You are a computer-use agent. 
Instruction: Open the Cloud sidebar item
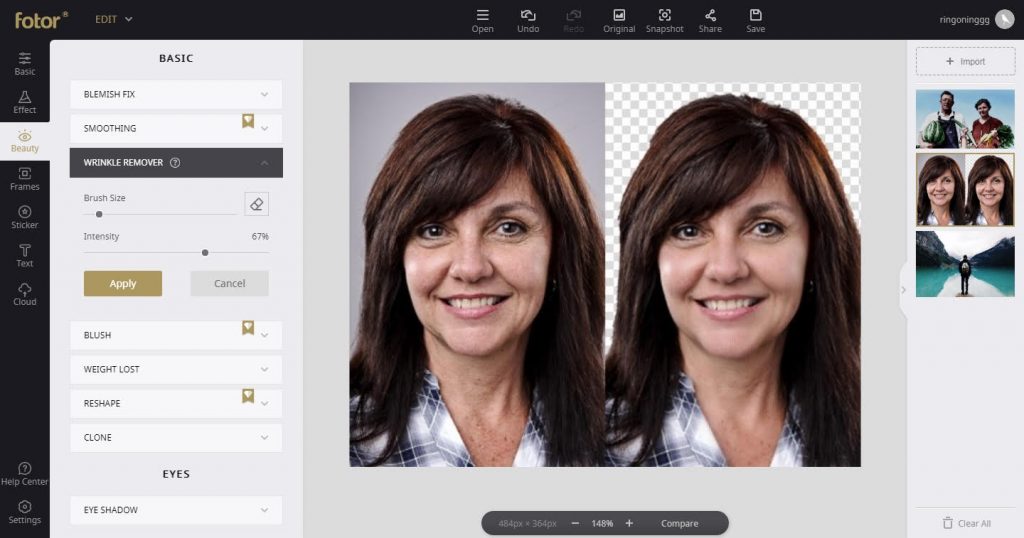(x=25, y=294)
